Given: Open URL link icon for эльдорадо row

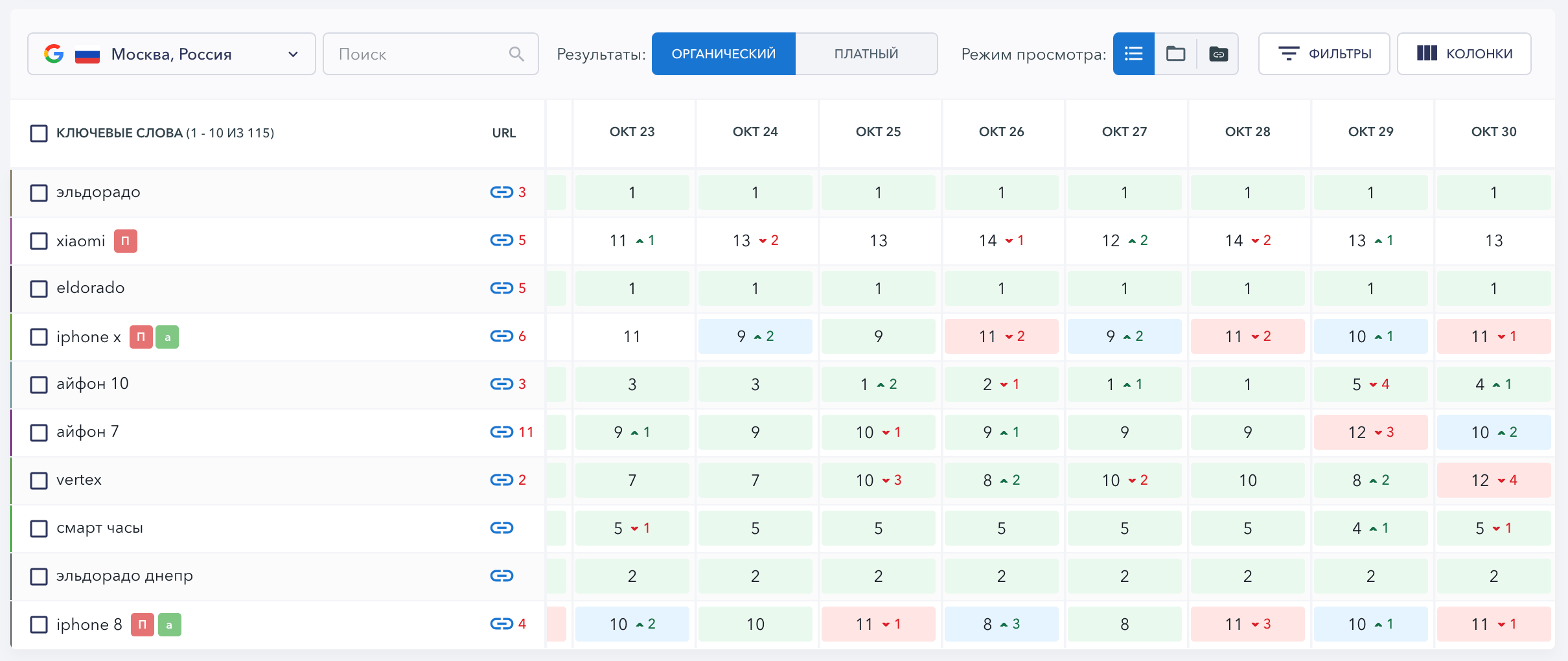Looking at the screenshot, I should (x=502, y=192).
